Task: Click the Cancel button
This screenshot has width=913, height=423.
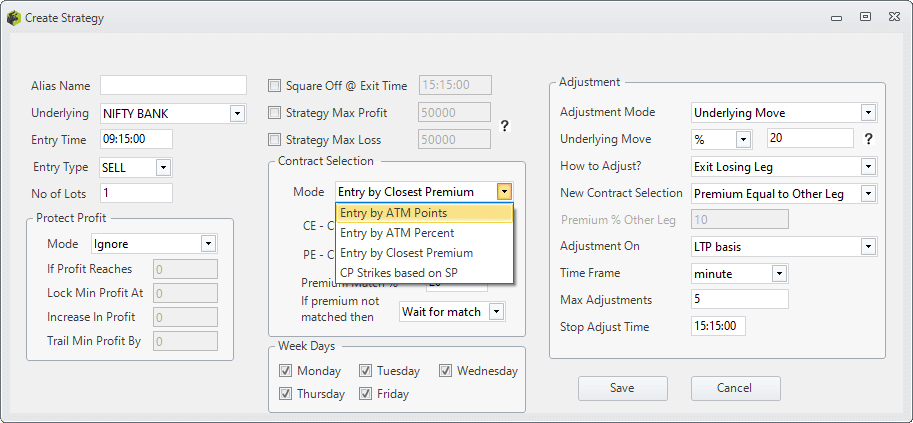Action: (x=735, y=388)
